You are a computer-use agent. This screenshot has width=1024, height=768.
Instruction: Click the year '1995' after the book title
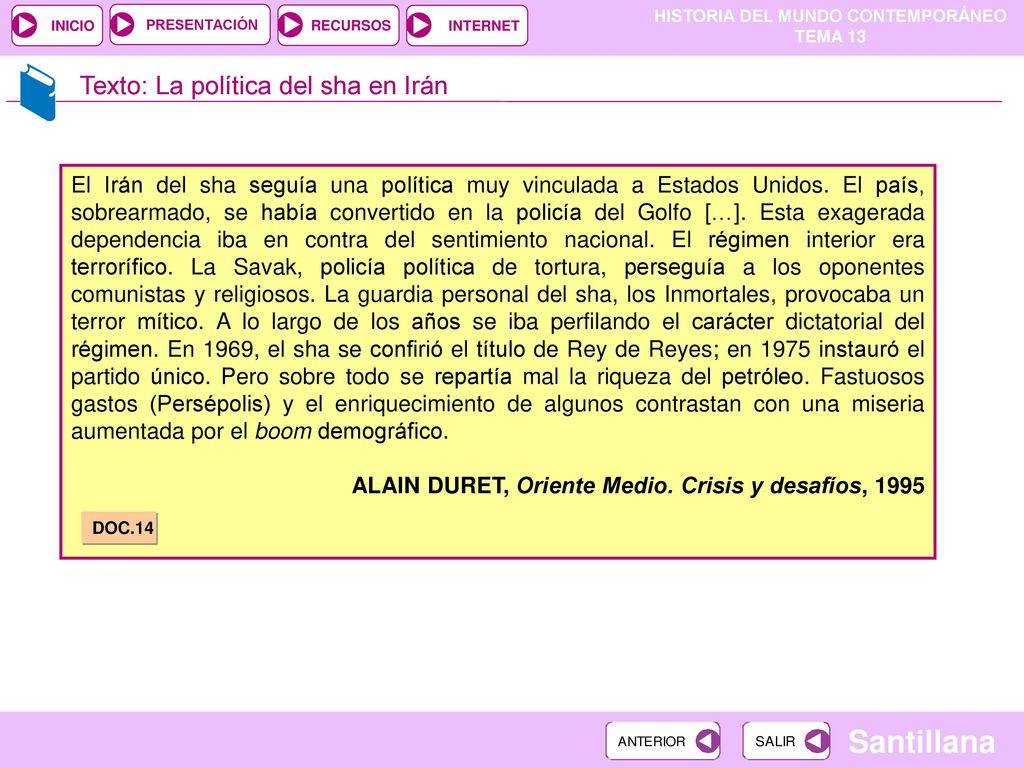pyautogui.click(x=899, y=486)
